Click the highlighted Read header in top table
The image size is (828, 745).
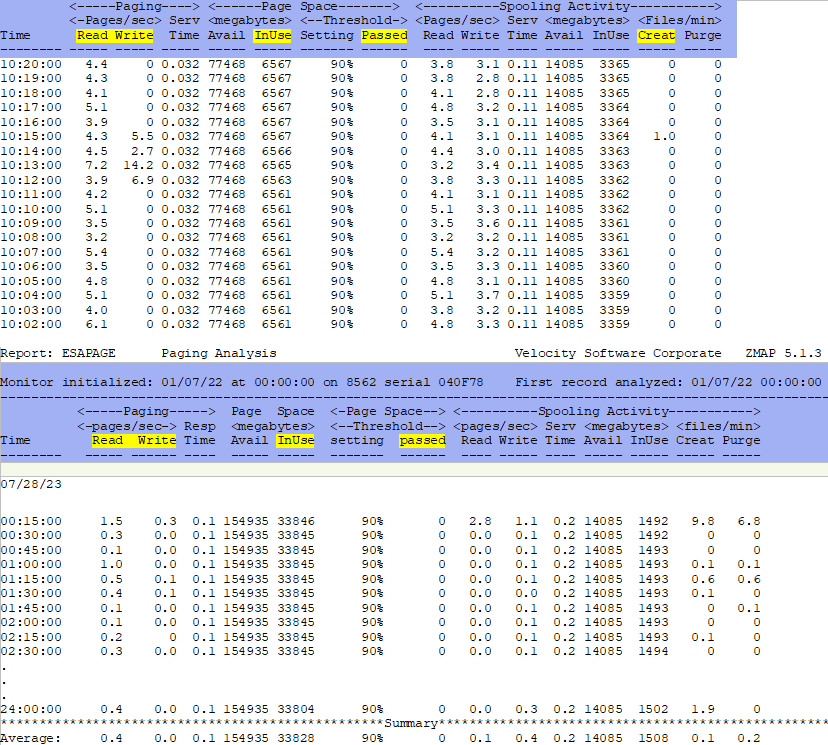click(92, 35)
